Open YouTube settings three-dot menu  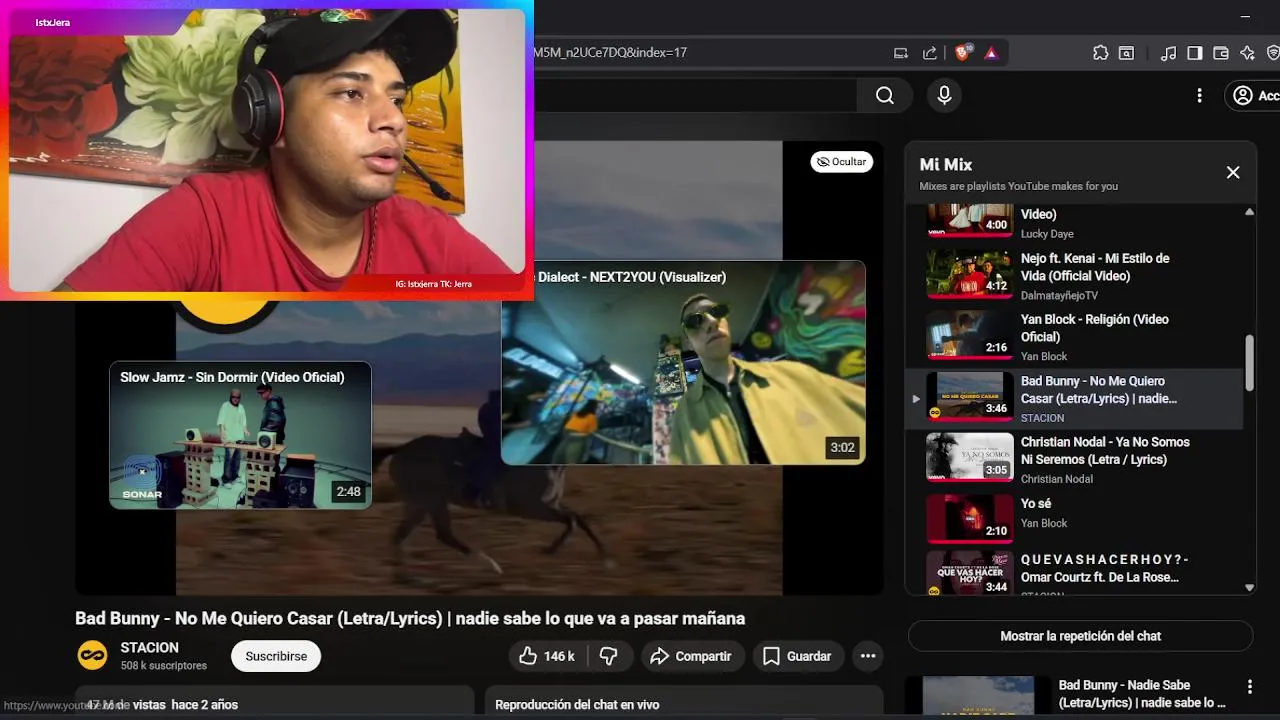pyautogui.click(x=1199, y=95)
